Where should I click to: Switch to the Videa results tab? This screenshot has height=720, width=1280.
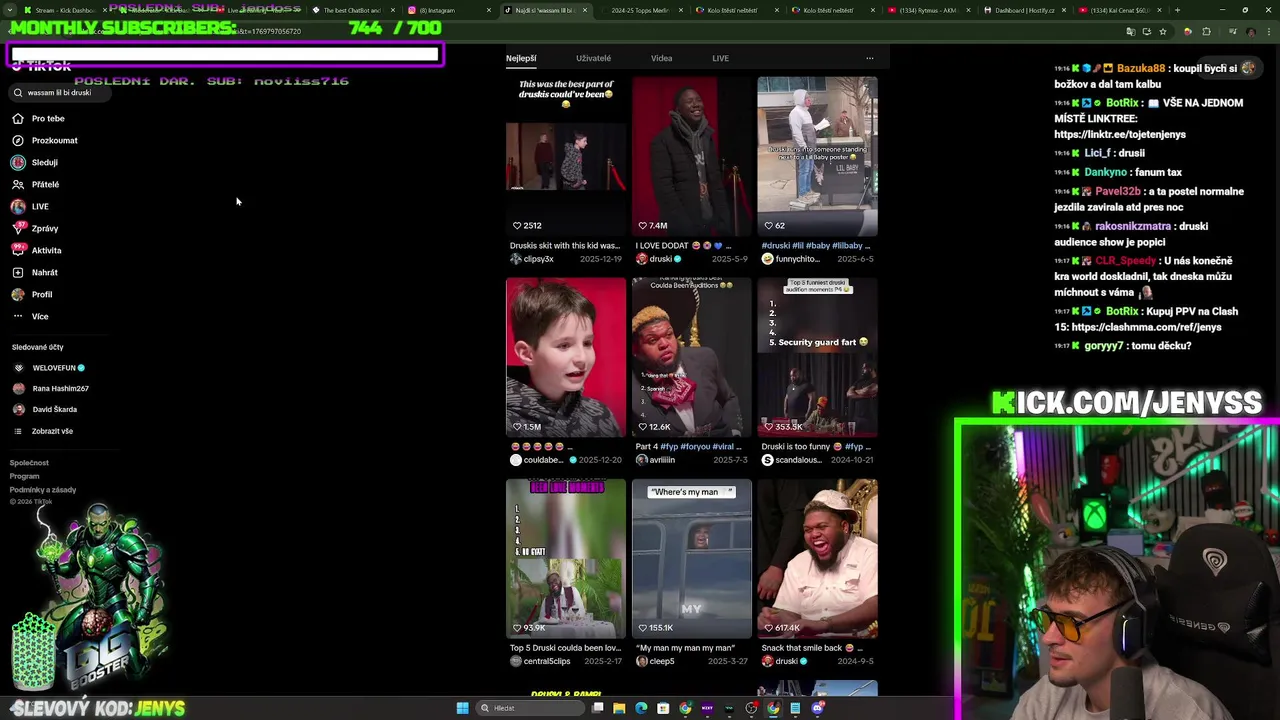[x=661, y=58]
